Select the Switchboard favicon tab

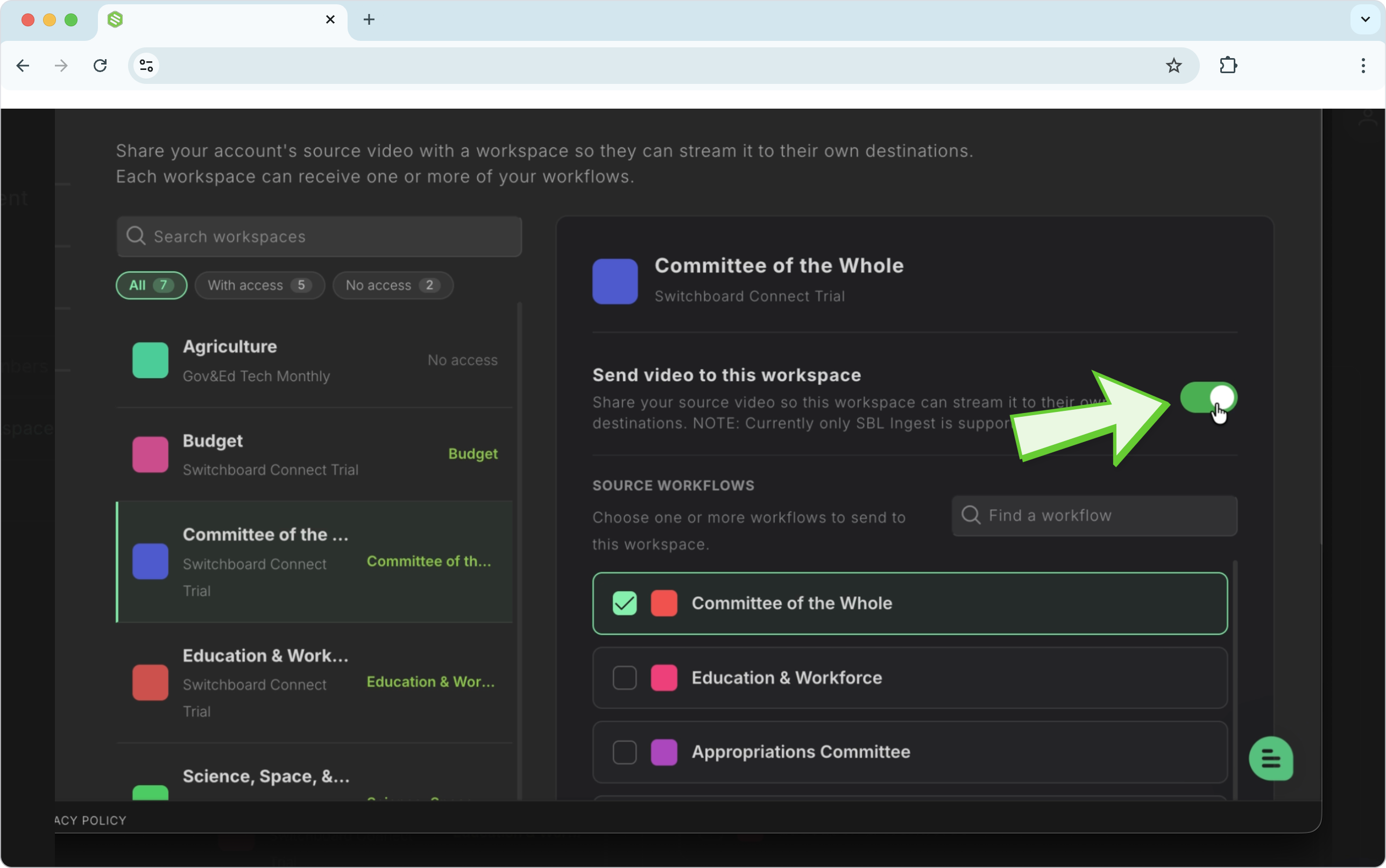(x=115, y=19)
